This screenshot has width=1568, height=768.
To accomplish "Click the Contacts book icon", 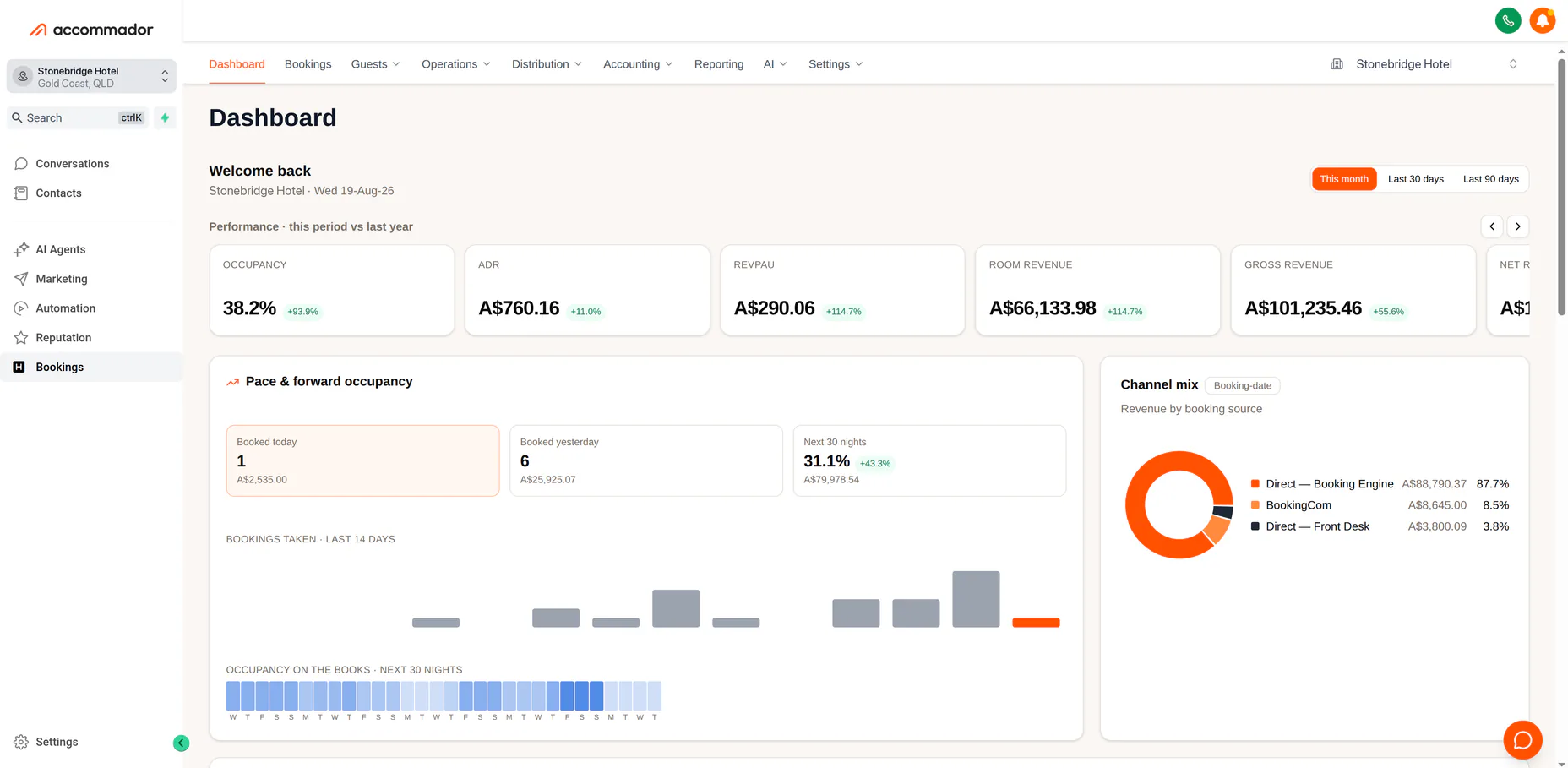I will (x=21, y=193).
